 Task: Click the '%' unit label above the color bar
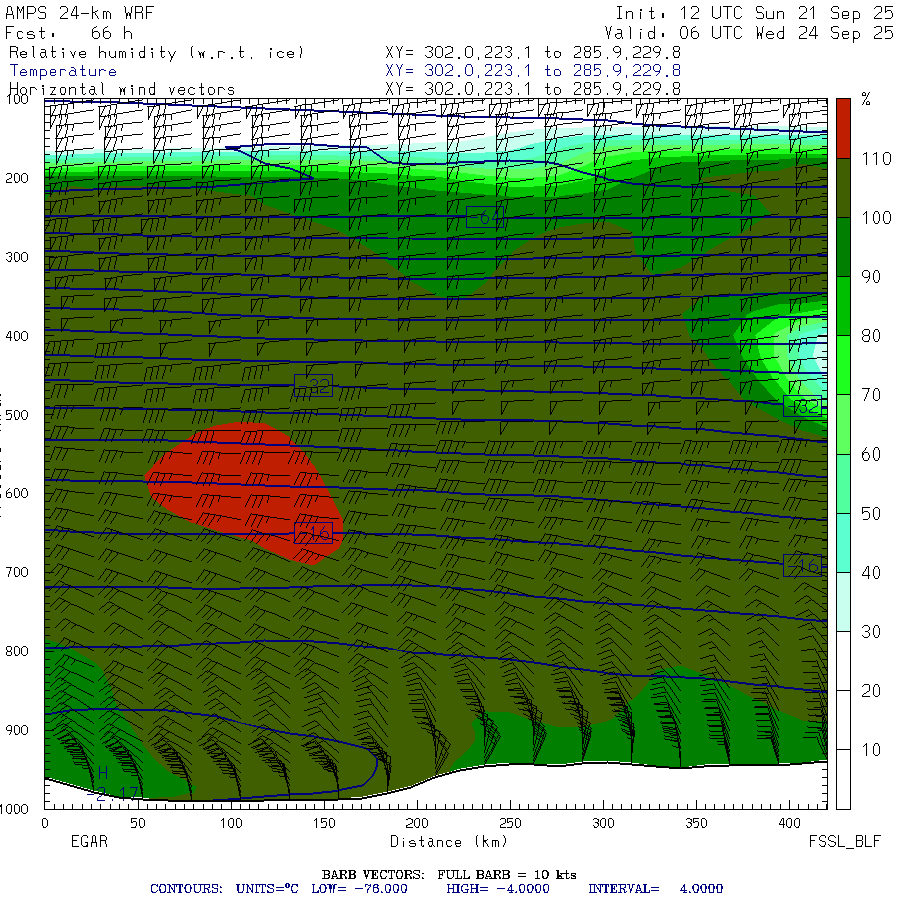click(x=866, y=99)
